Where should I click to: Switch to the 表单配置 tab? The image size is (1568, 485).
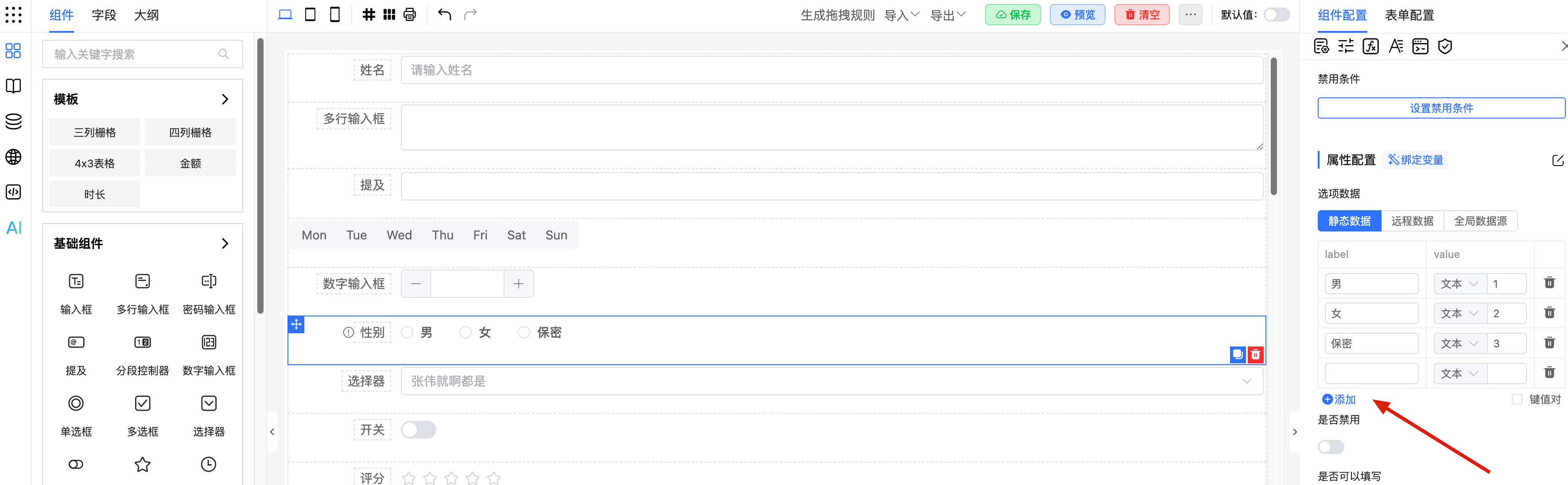(1409, 15)
